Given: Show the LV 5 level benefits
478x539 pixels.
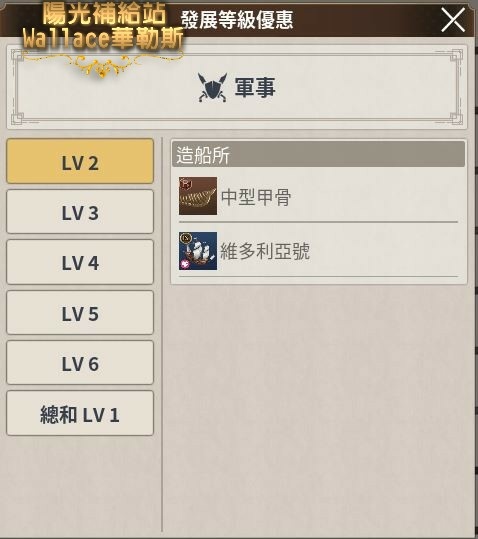Looking at the screenshot, I should point(80,312).
